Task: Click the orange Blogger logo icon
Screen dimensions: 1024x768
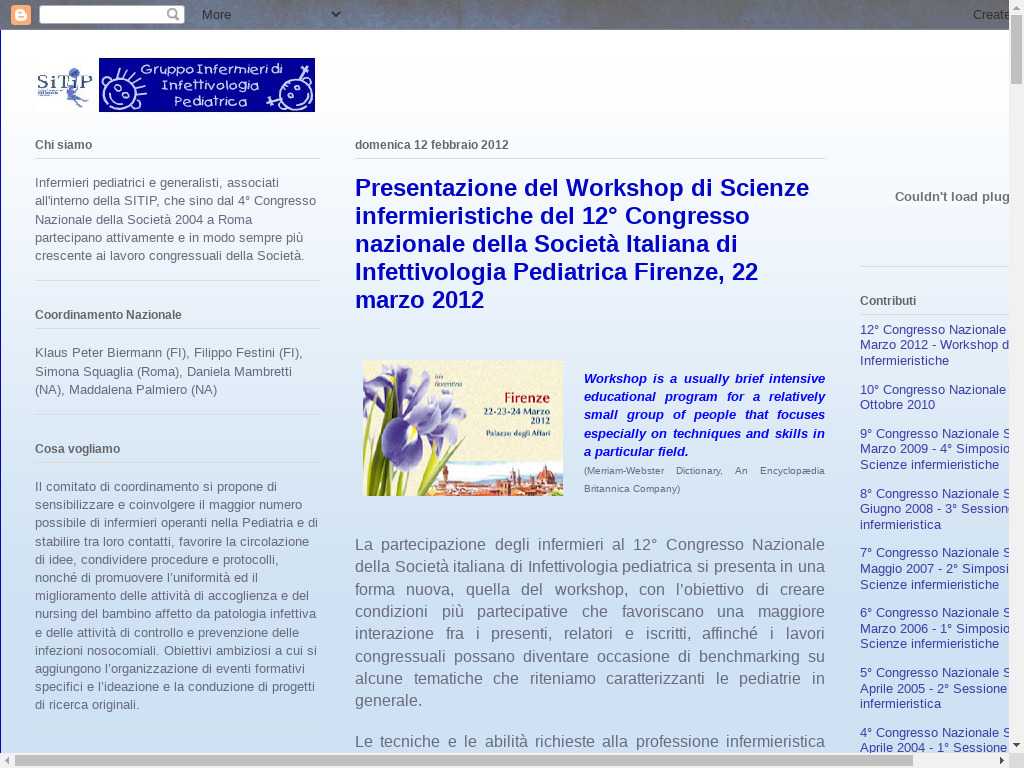Action: click(21, 15)
